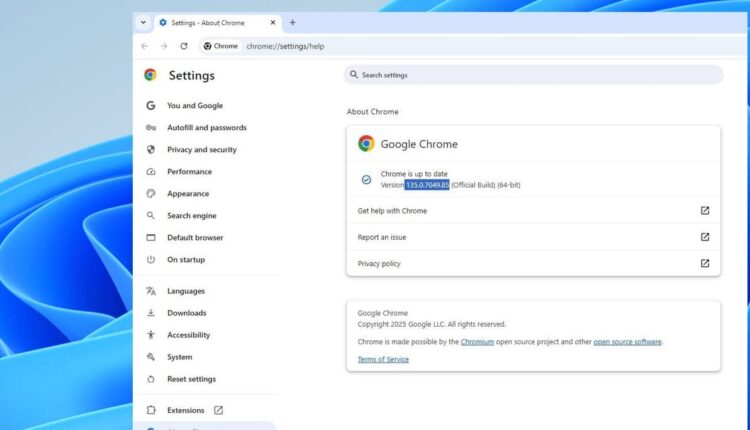
Task: Click the Chrome logo beside Settings title
Action: coord(150,75)
